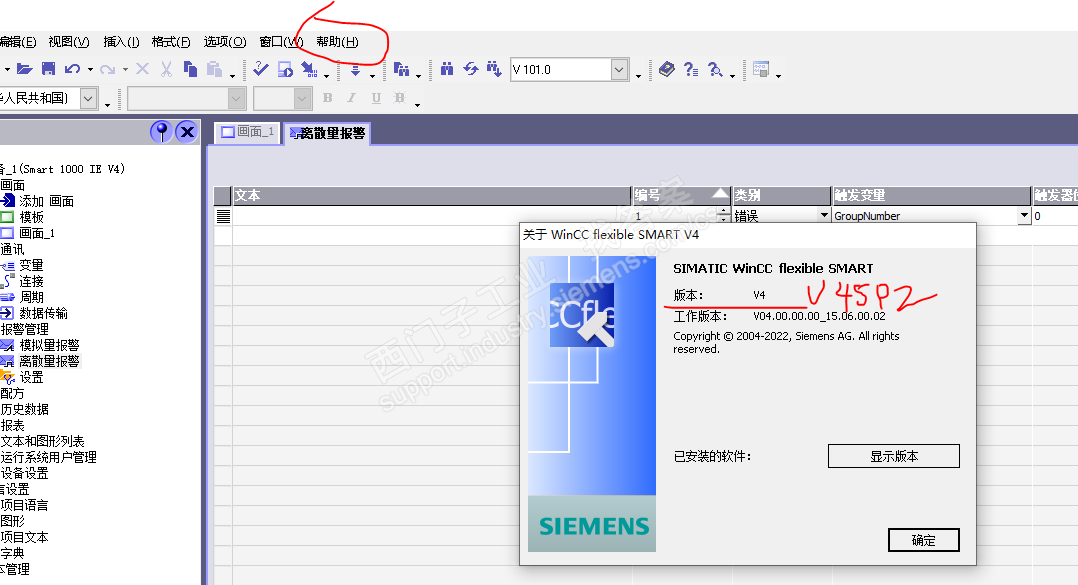
Task: Select 模拟量报警 in project tree
Action: (49, 345)
